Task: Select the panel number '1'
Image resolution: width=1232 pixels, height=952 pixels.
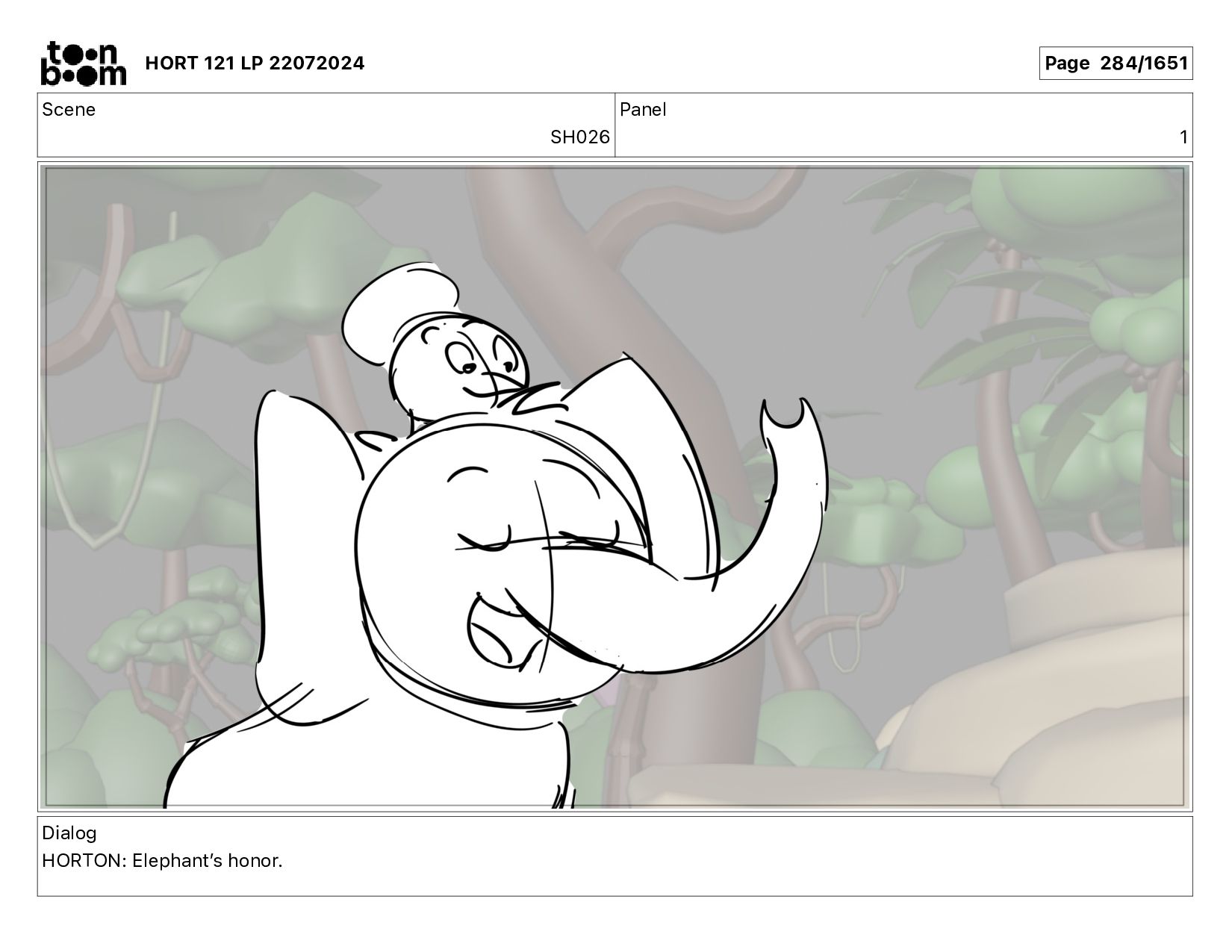Action: pyautogui.click(x=1183, y=137)
